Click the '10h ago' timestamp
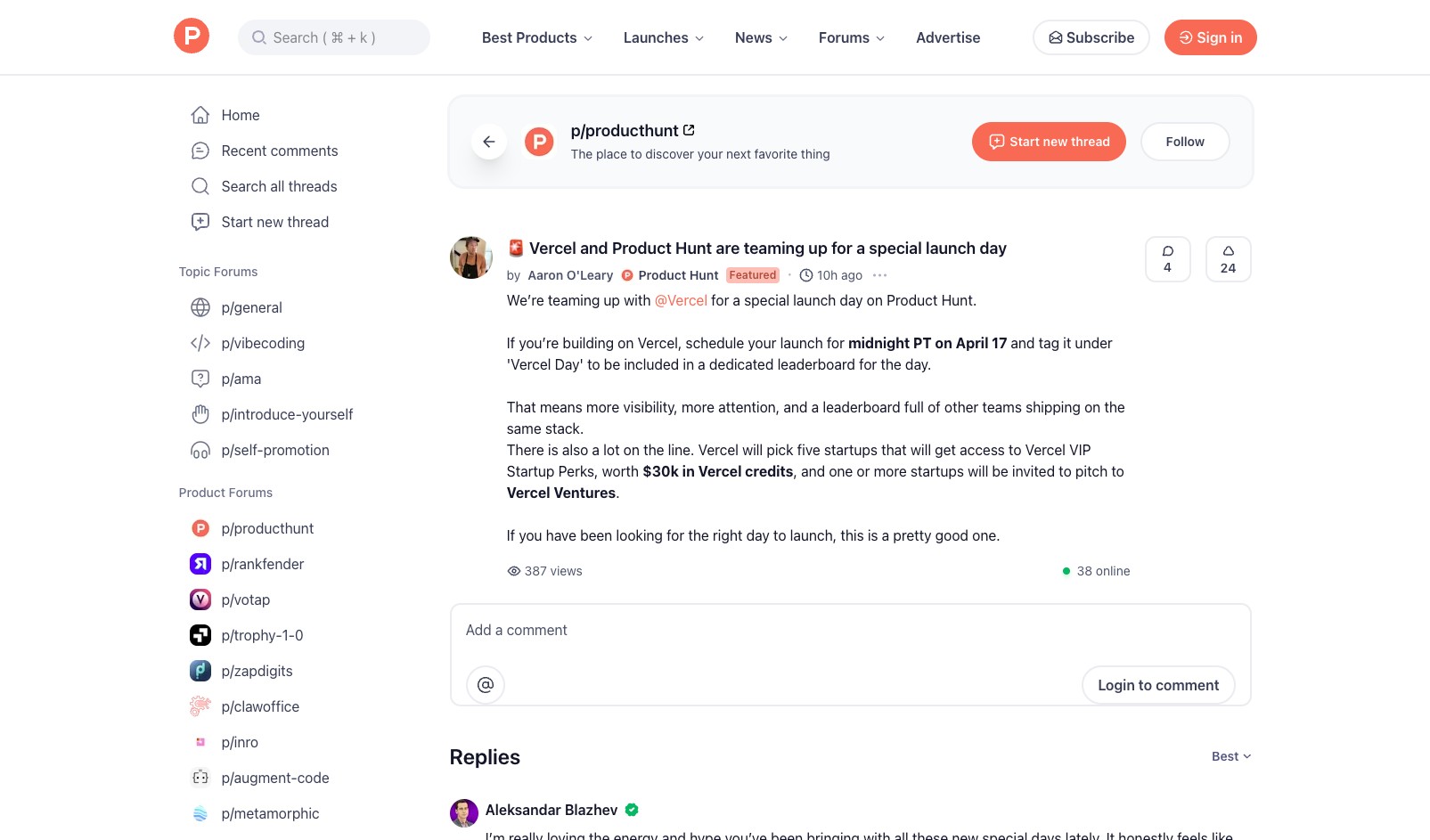The height and width of the screenshot is (840, 1430). point(831,275)
